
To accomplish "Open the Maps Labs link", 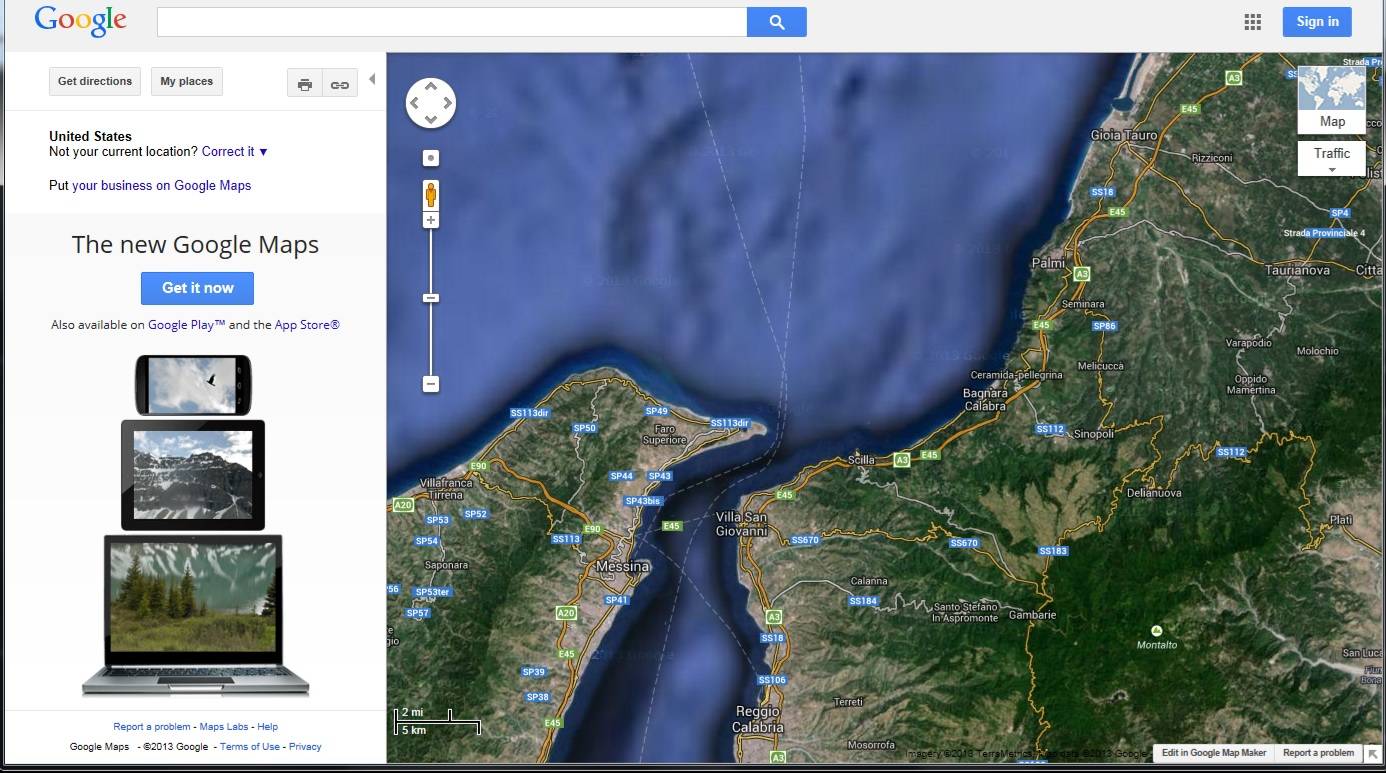I will [x=224, y=727].
